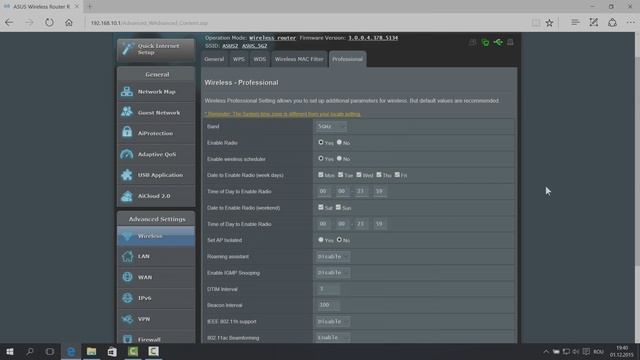
Task: Toggle the Sun weekend checkbox
Action: click(x=338, y=207)
